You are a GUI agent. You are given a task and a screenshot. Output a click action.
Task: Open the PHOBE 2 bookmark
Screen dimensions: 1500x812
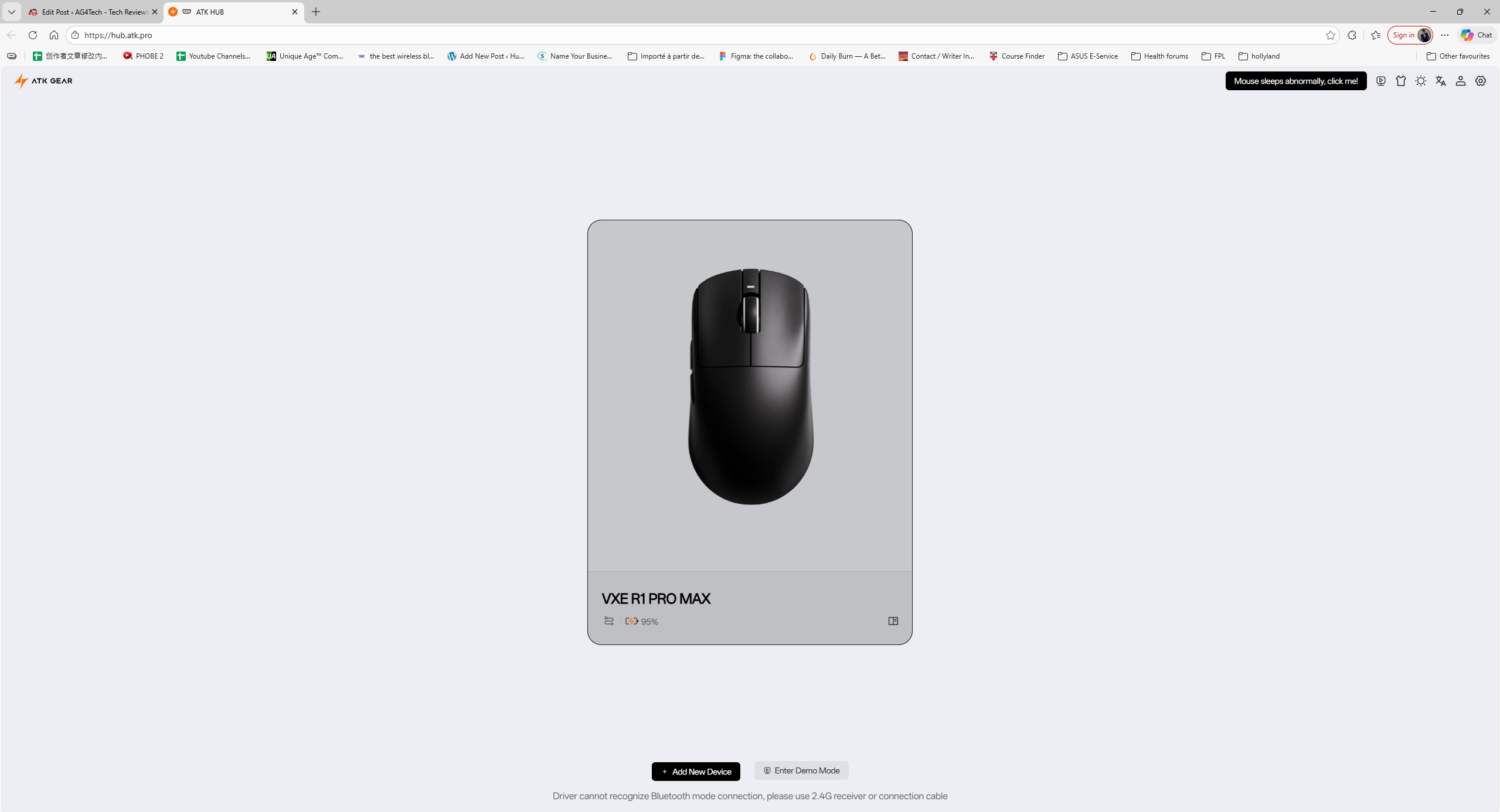(143, 56)
